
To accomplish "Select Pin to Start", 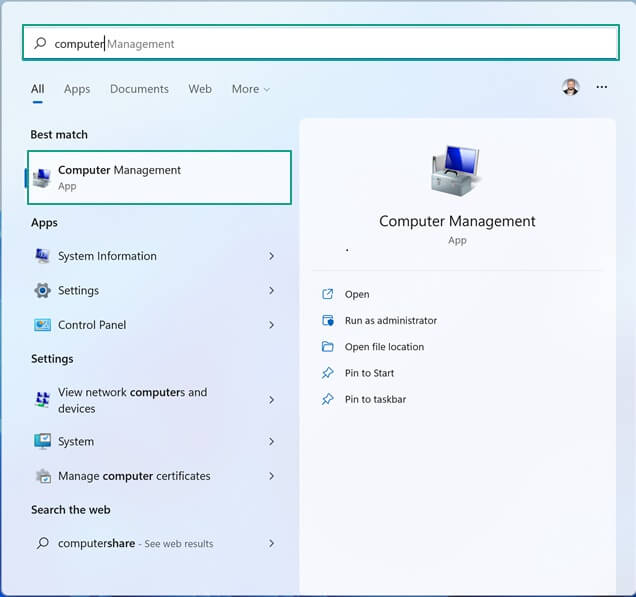I will [369, 373].
